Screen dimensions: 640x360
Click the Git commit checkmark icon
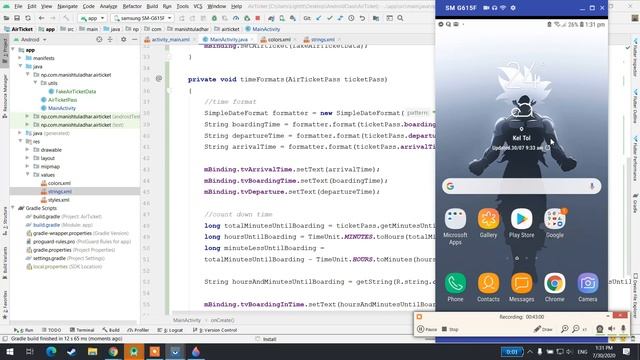coord(329,18)
